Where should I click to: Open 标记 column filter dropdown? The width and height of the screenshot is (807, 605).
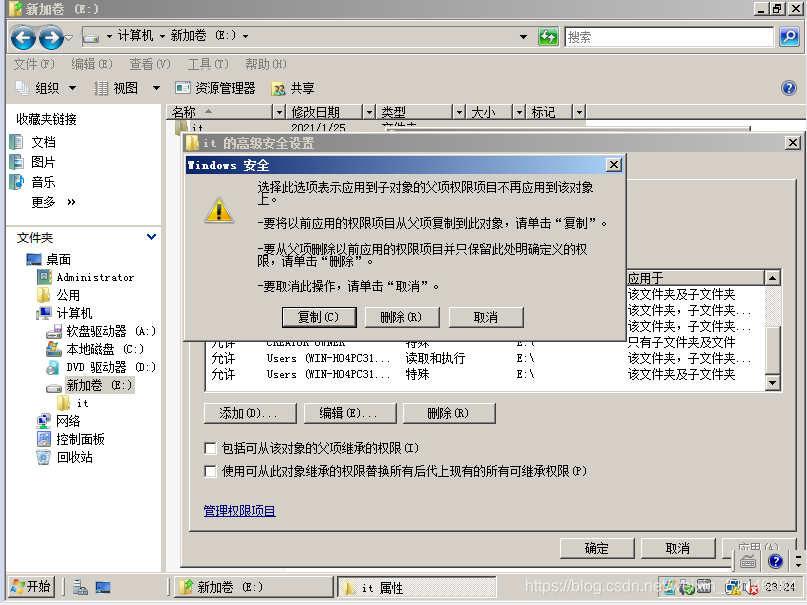click(x=580, y=112)
